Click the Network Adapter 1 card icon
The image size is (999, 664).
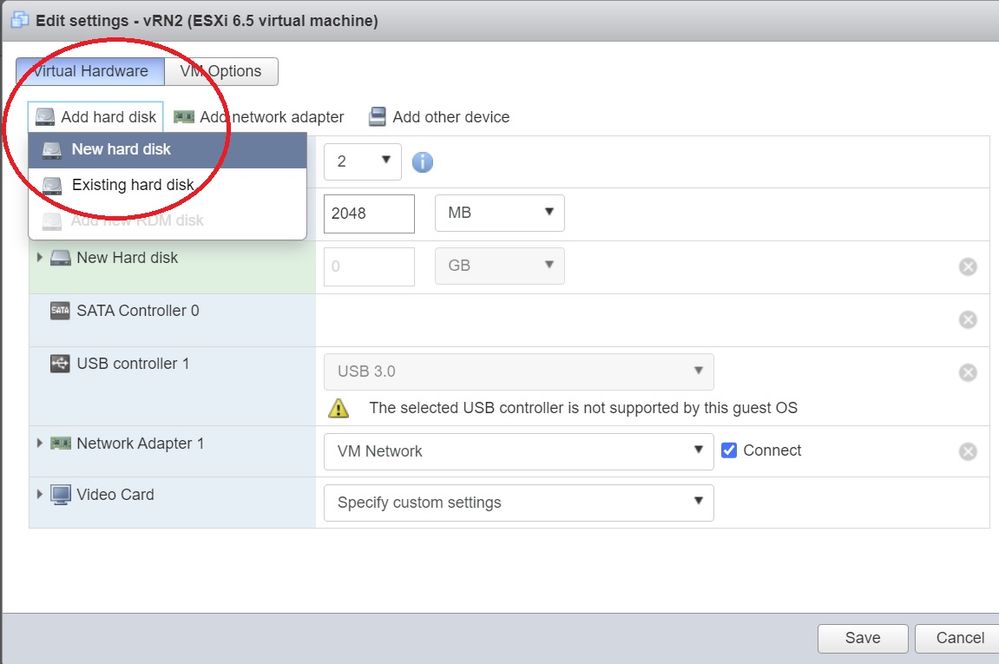pyautogui.click(x=61, y=443)
